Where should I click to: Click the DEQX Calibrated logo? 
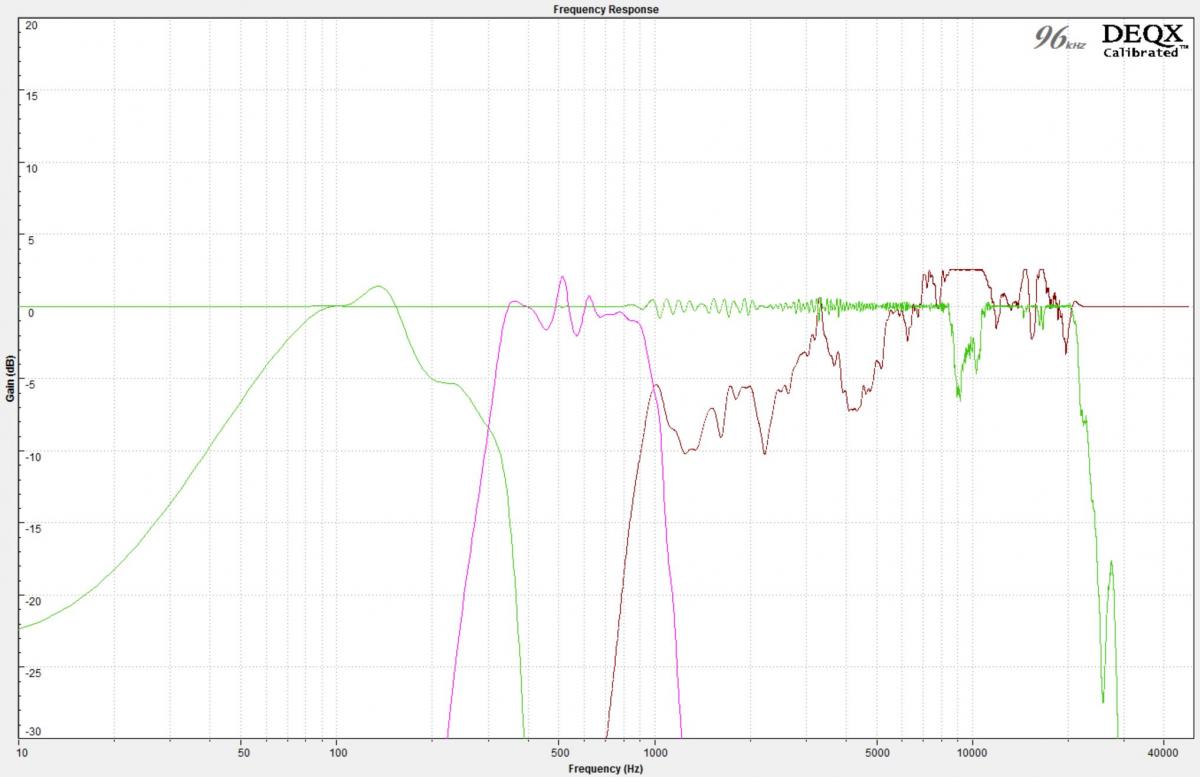tap(1140, 40)
